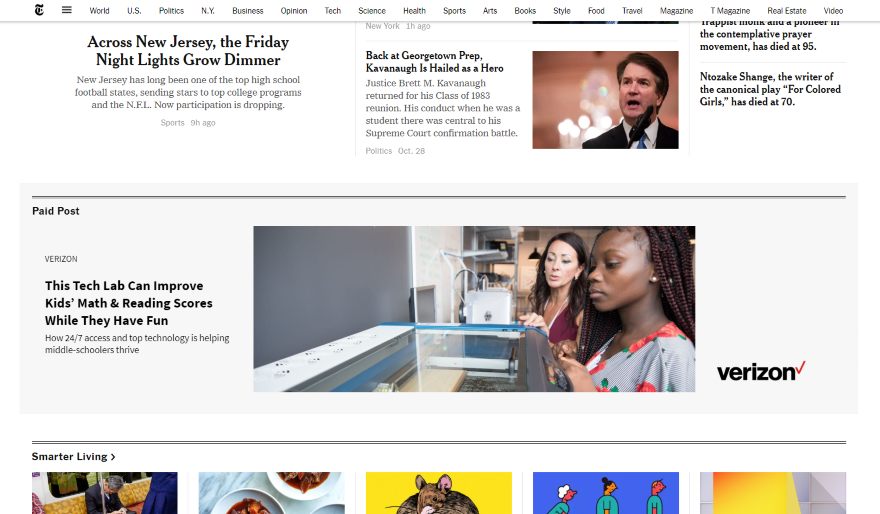The width and height of the screenshot is (880, 514).
Task: Expand Smarter Living section via chevron
Action: 113,457
